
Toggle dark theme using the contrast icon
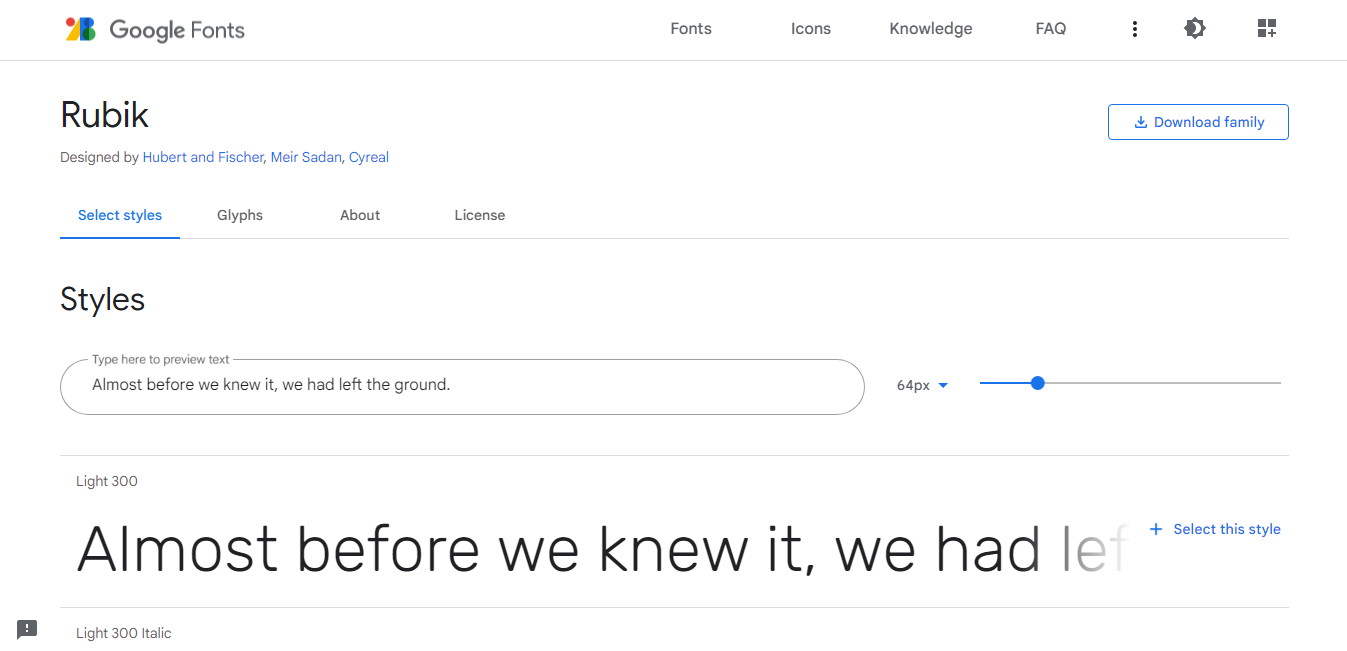click(1194, 29)
